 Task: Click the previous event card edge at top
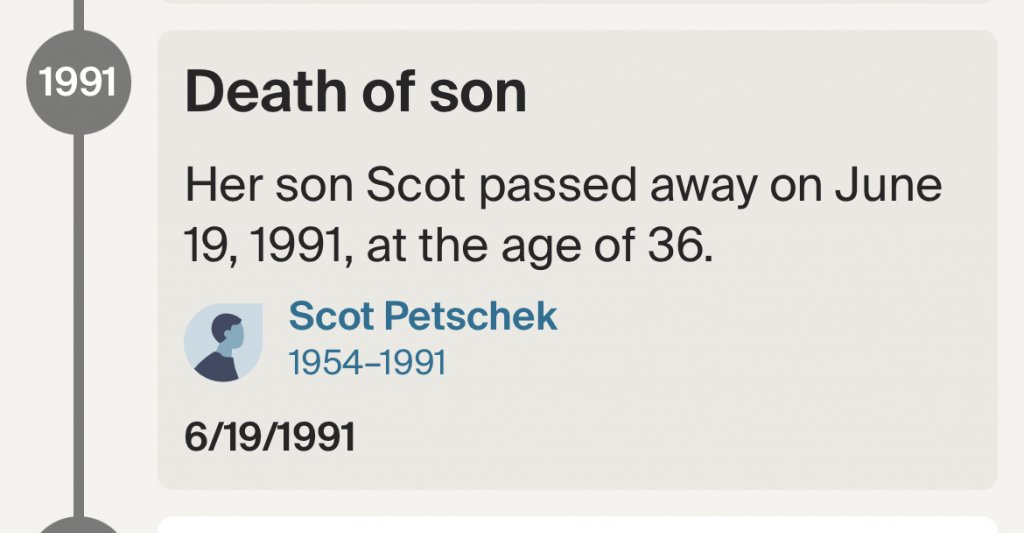pyautogui.click(x=577, y=2)
